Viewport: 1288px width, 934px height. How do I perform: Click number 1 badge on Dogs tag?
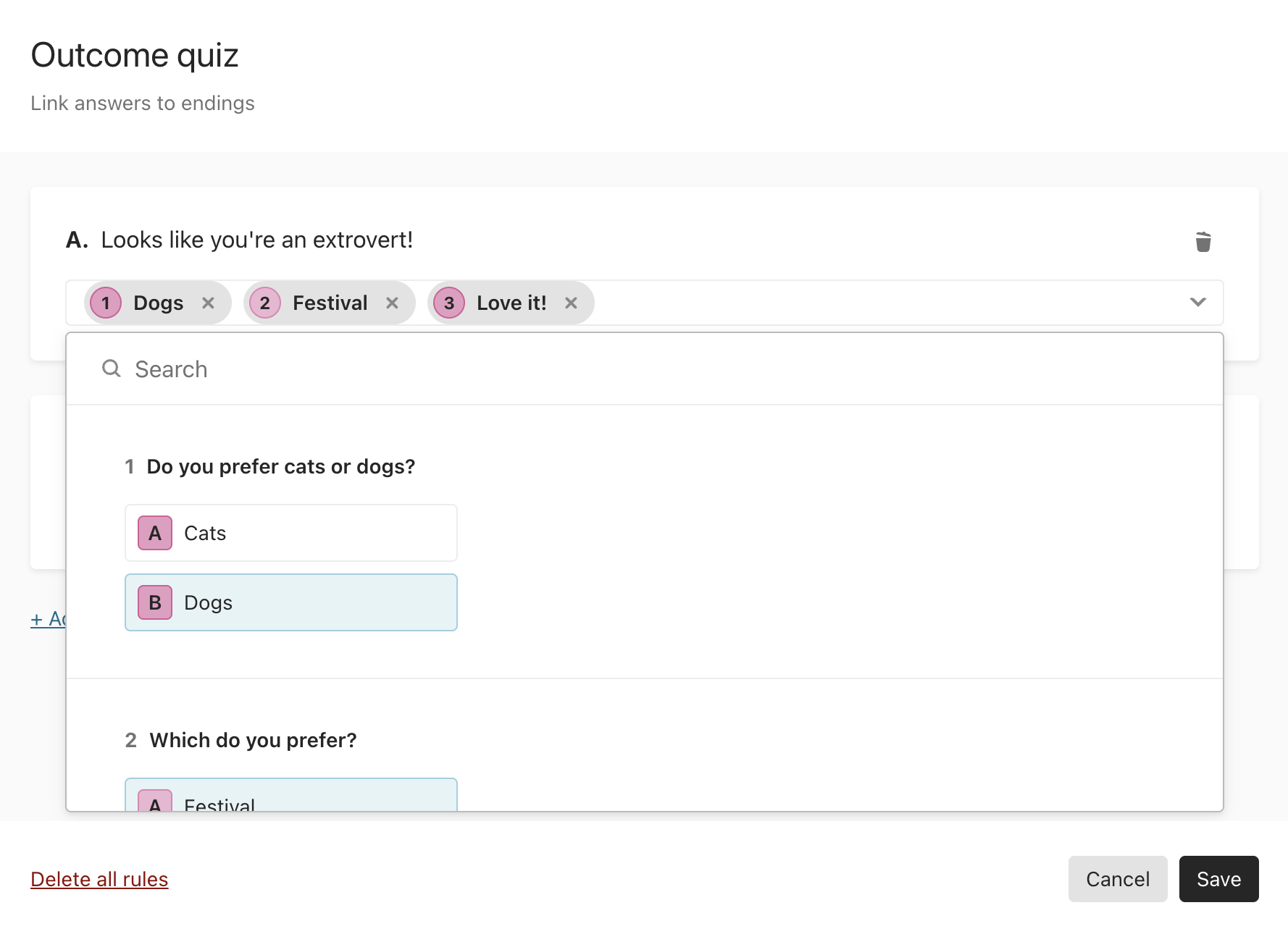click(106, 303)
